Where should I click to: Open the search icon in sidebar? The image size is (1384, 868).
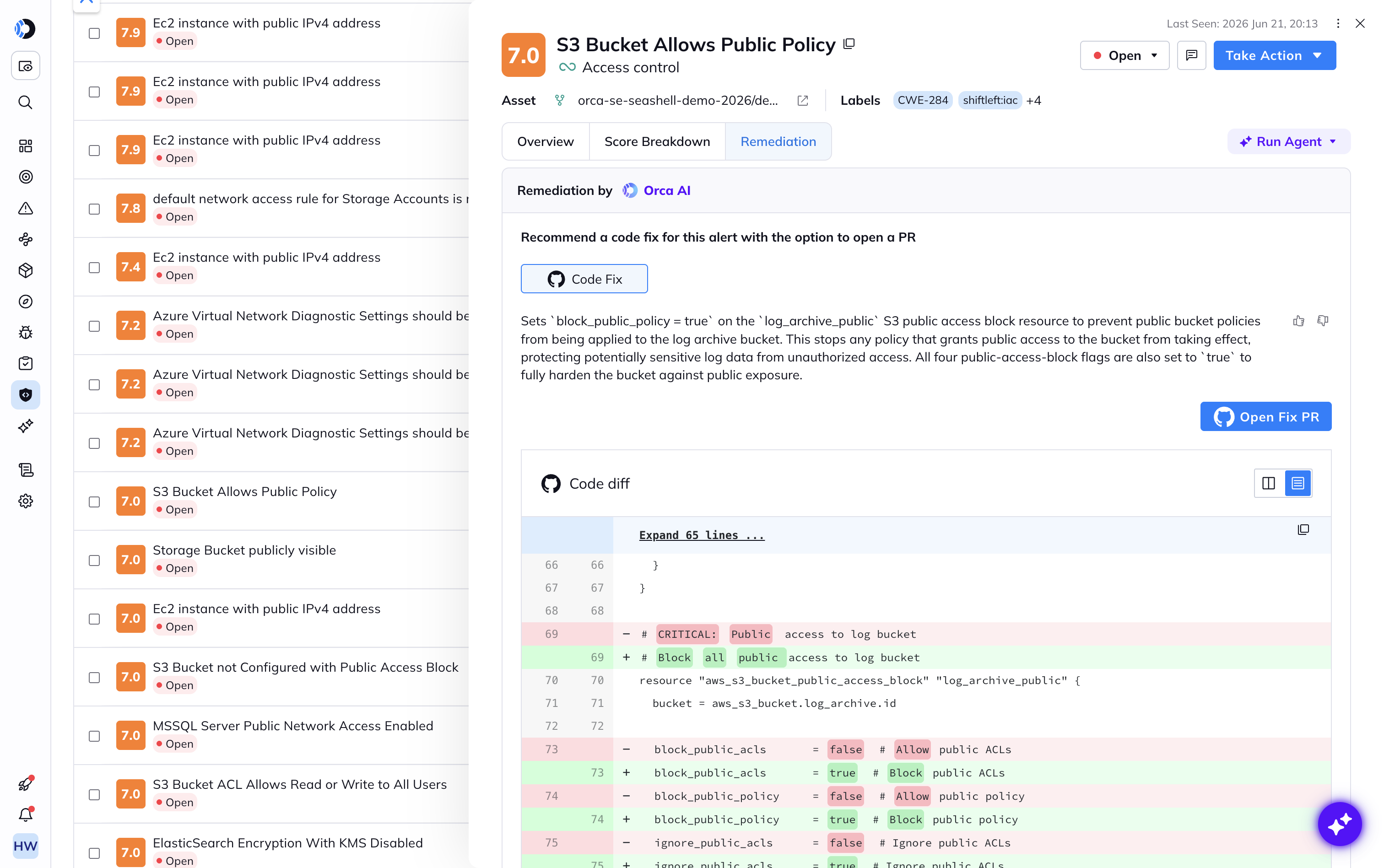point(25,102)
